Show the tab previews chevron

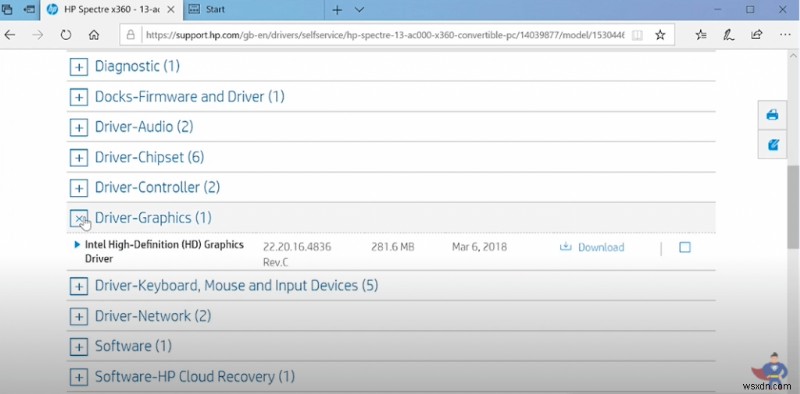[359, 10]
